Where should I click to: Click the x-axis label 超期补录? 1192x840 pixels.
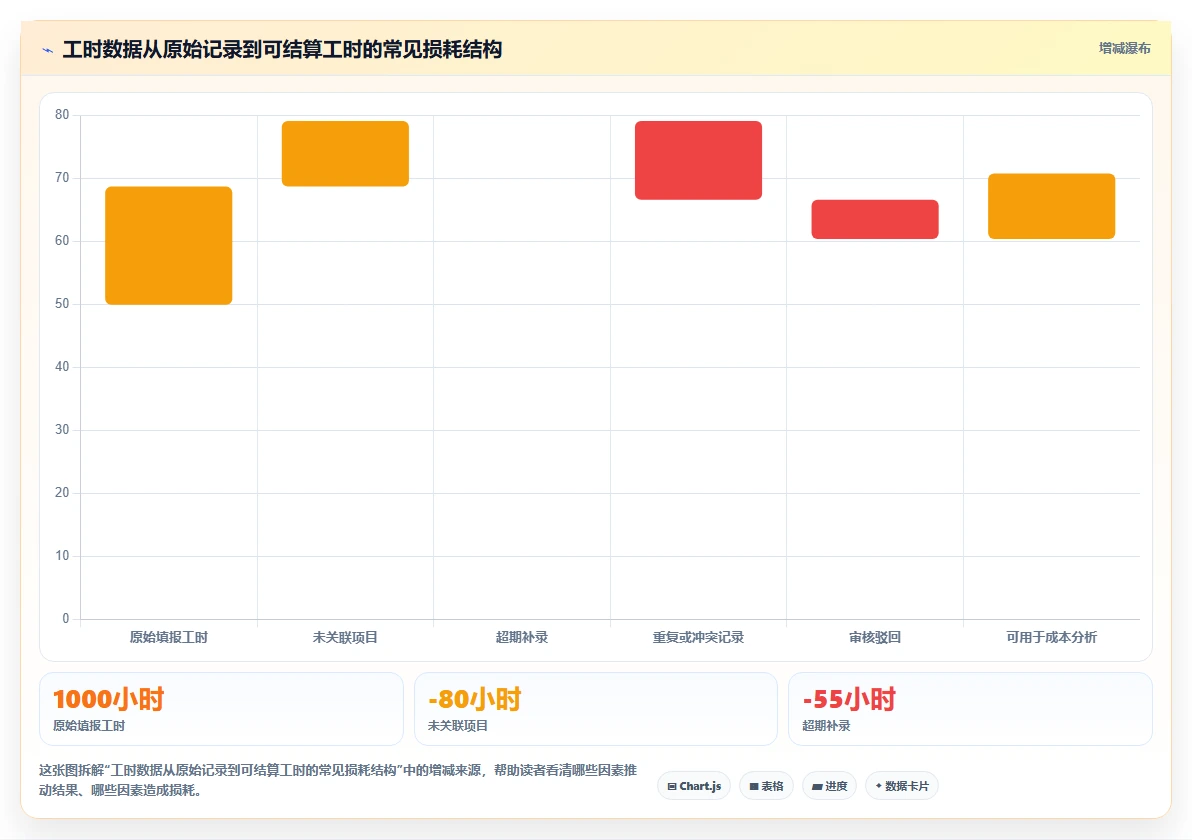click(522, 637)
